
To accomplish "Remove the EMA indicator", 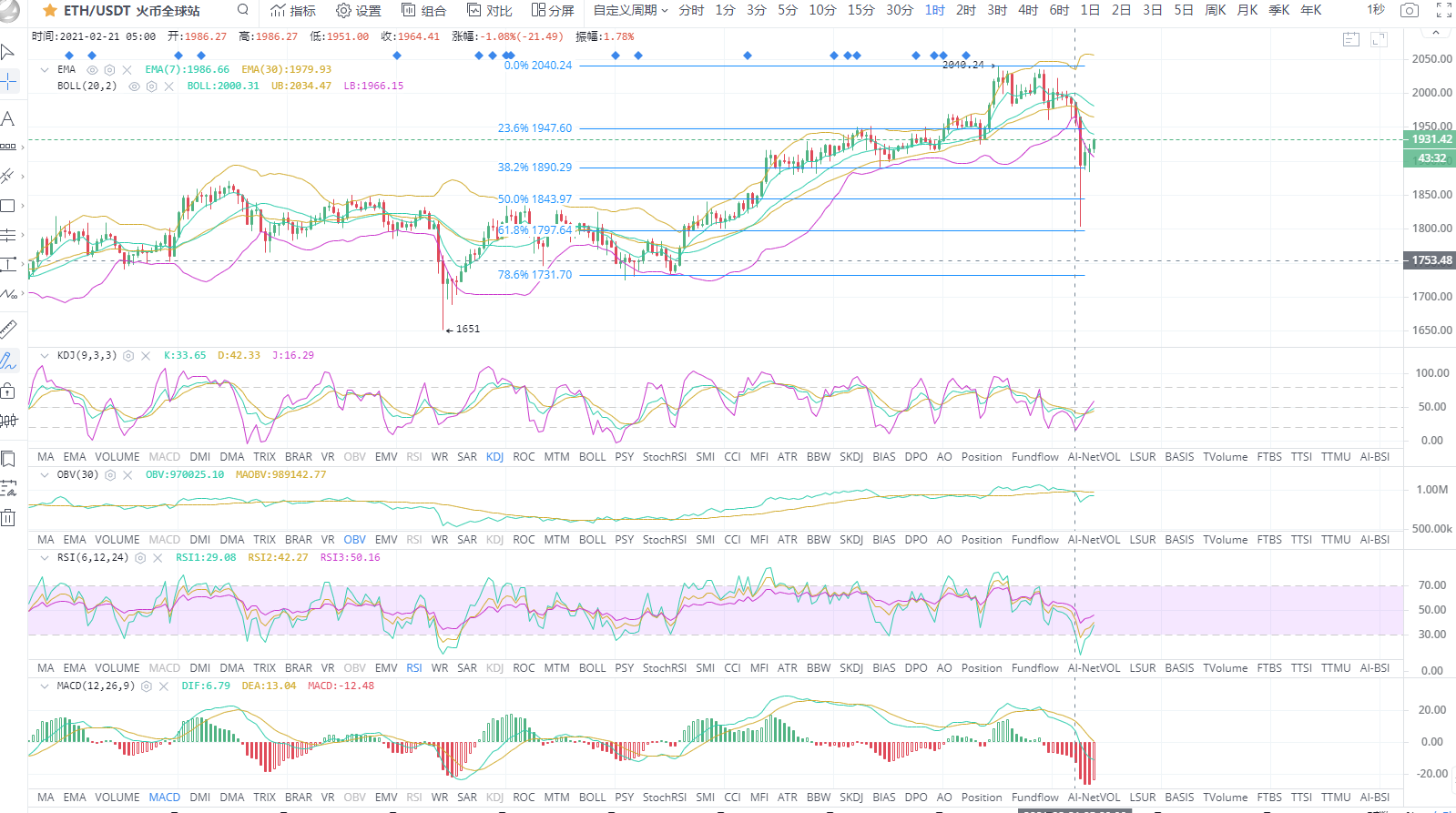I will tap(127, 69).
